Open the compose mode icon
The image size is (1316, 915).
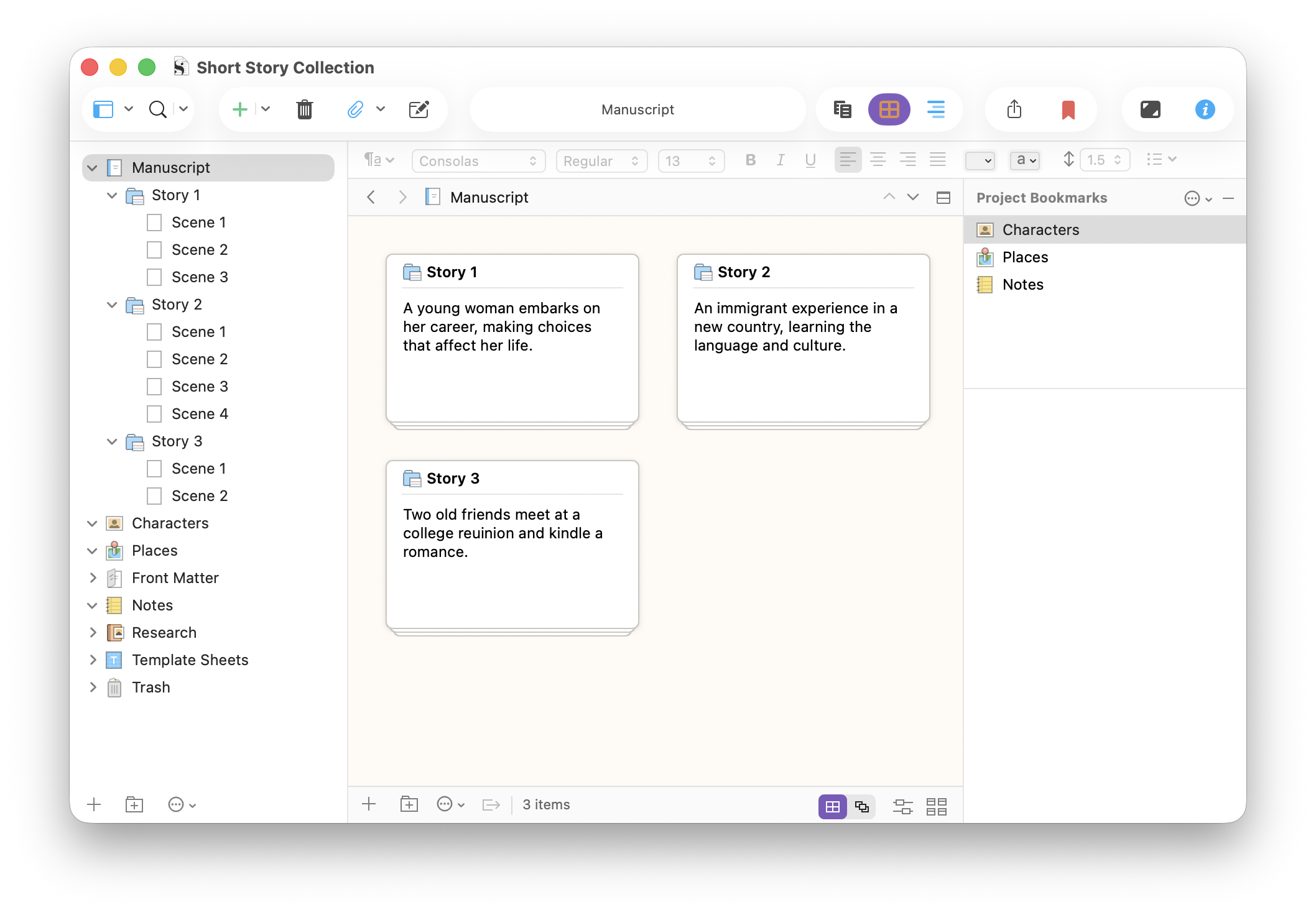1150,110
